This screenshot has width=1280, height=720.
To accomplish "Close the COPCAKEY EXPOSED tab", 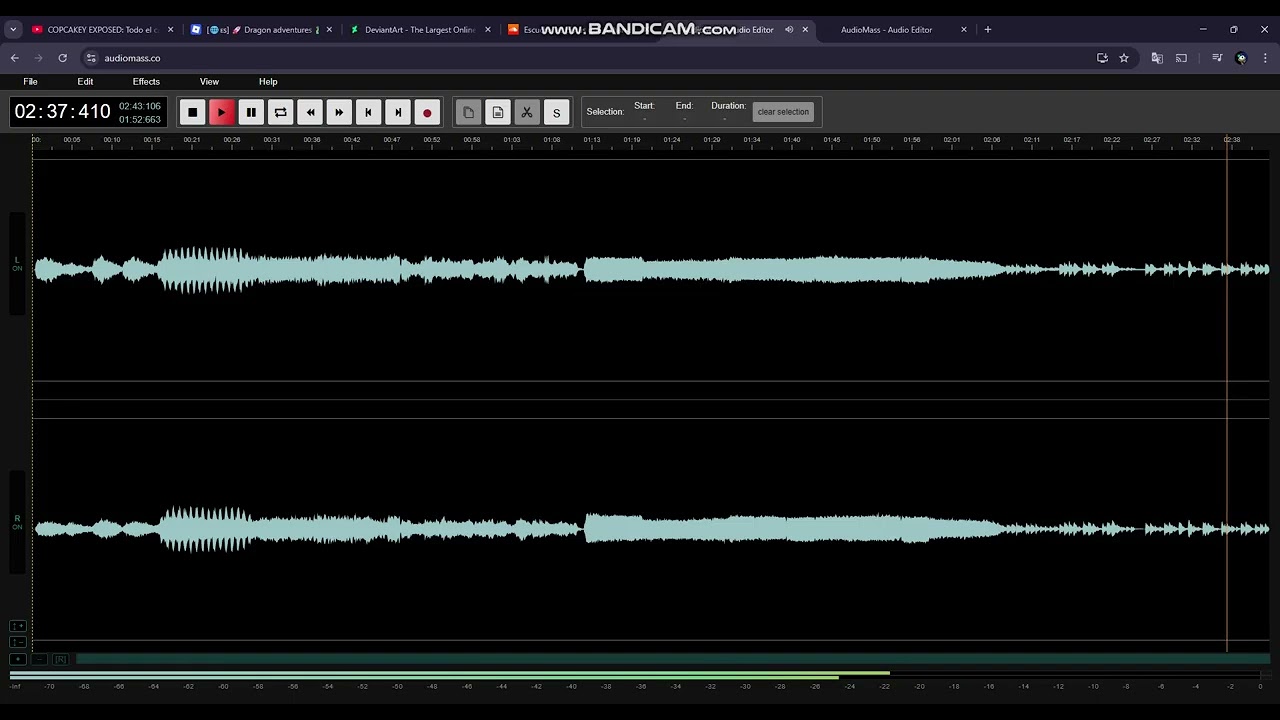I will click(170, 30).
